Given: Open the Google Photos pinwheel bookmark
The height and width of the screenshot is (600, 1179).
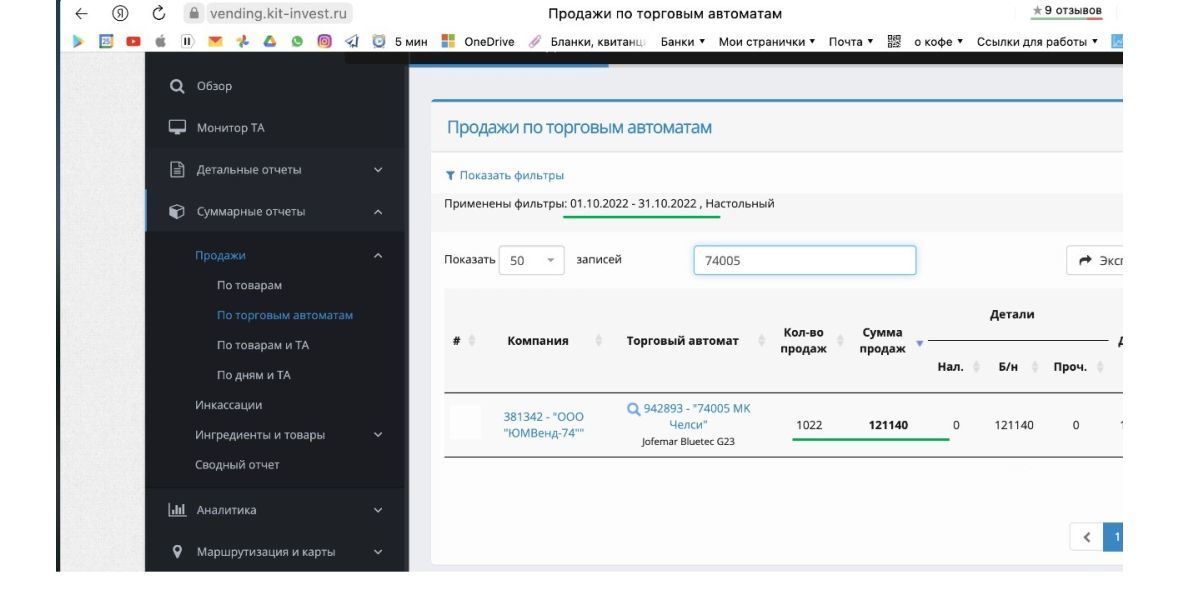Looking at the screenshot, I should click(x=242, y=41).
